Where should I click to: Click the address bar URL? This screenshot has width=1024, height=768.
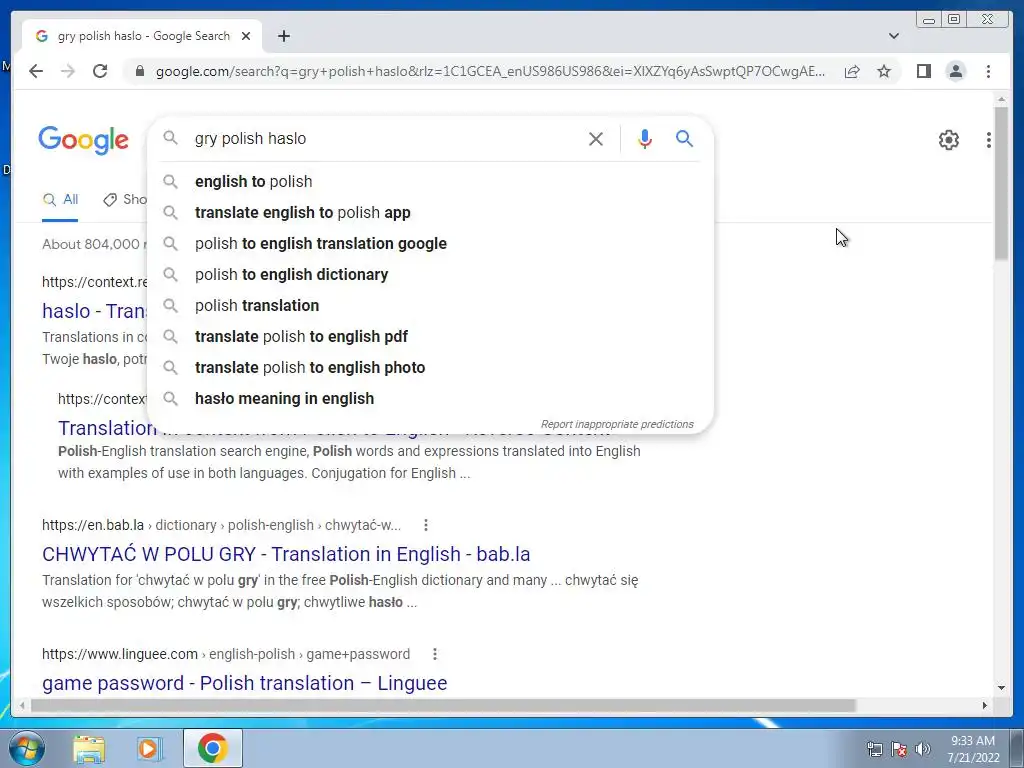(x=490, y=71)
